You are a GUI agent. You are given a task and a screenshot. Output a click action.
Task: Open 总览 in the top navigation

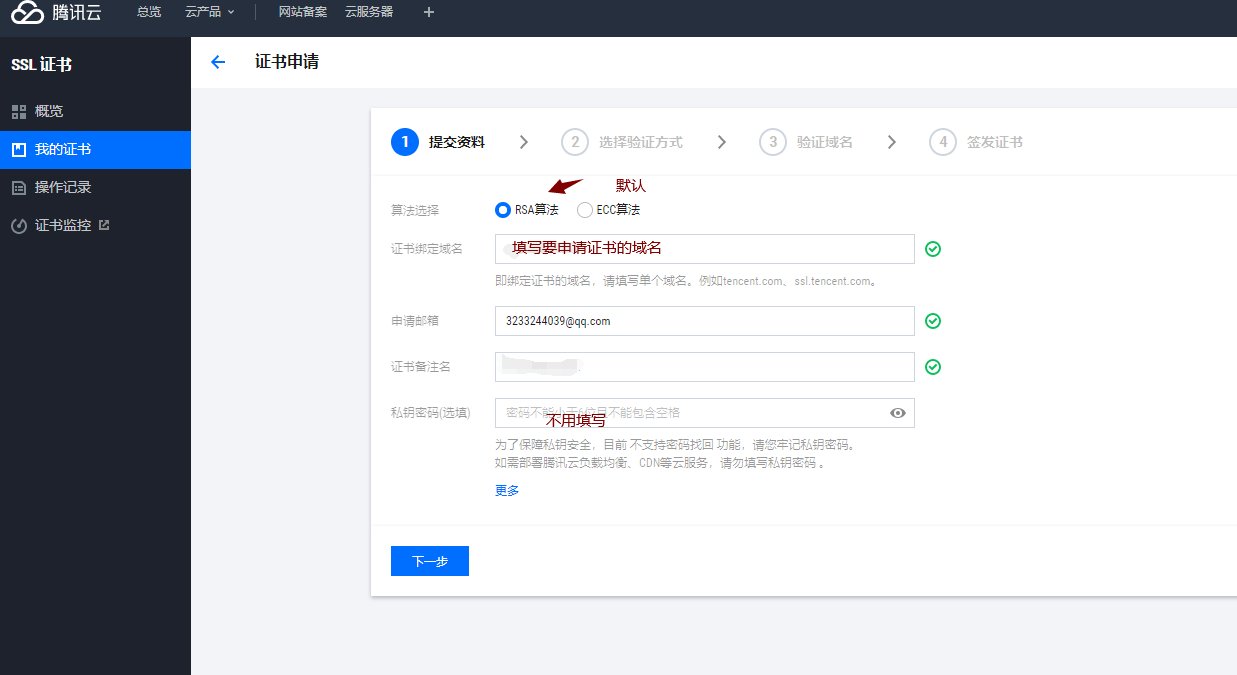148,12
